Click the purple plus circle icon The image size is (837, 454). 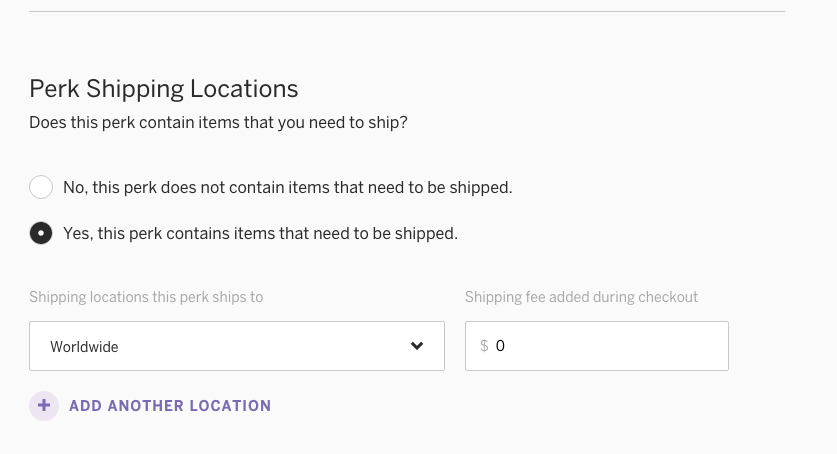point(44,406)
